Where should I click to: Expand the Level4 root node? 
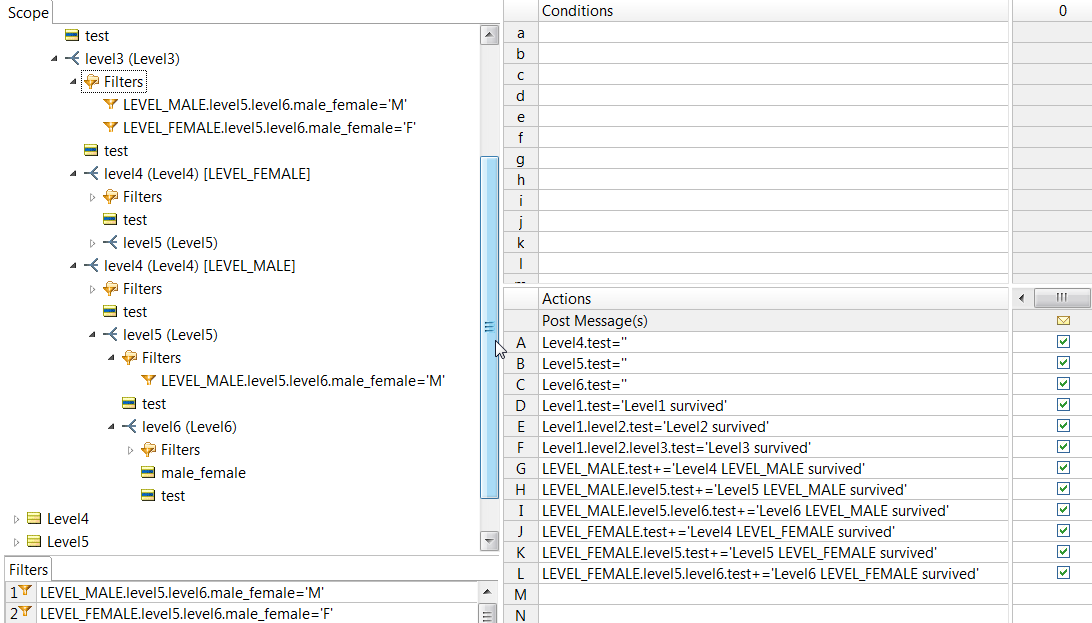[x=17, y=519]
